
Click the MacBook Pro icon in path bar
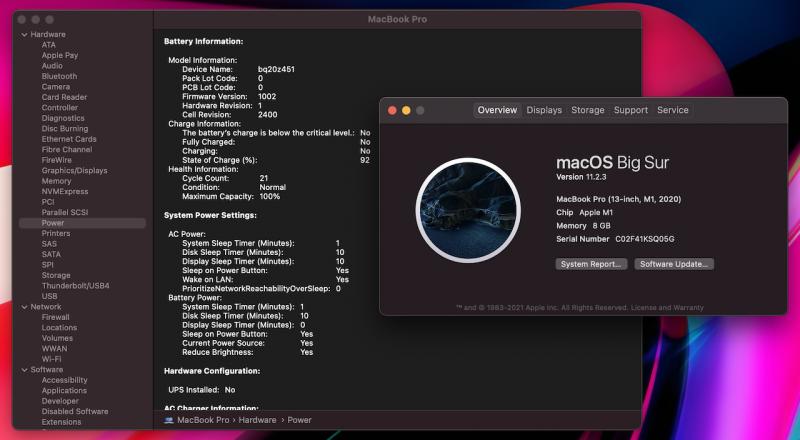click(x=169, y=420)
